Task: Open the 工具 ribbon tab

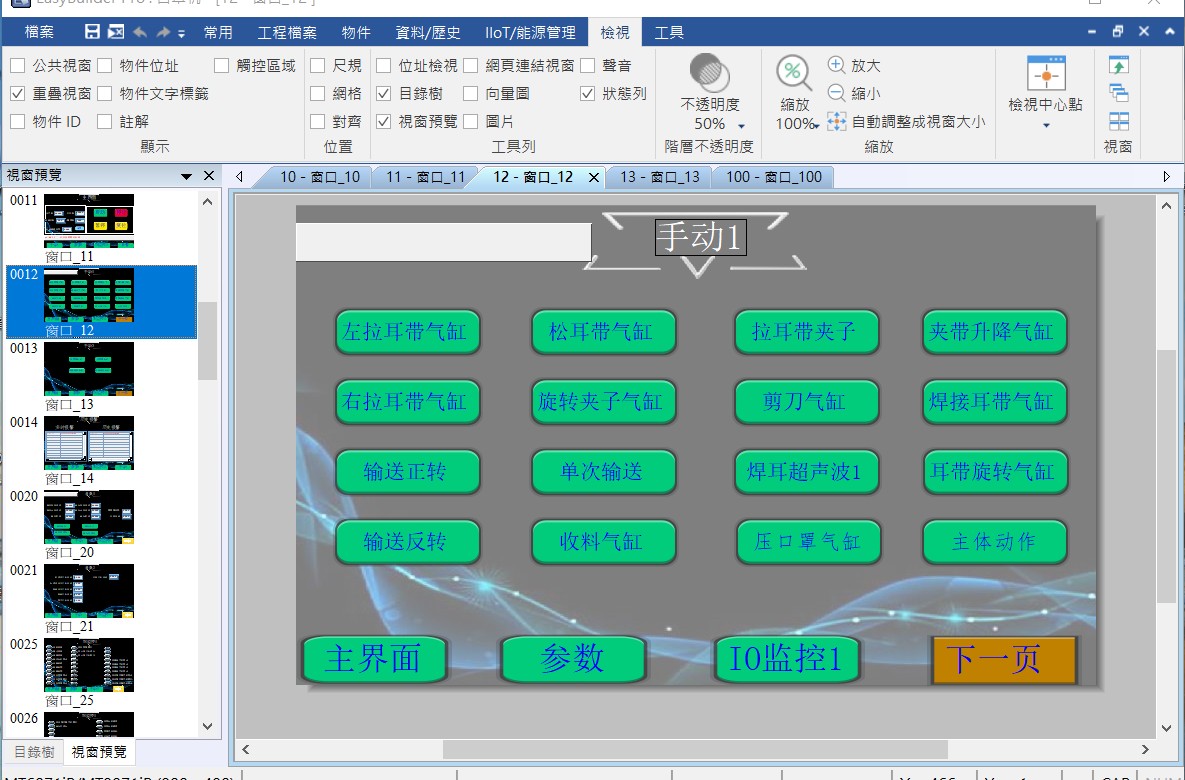Action: [669, 32]
